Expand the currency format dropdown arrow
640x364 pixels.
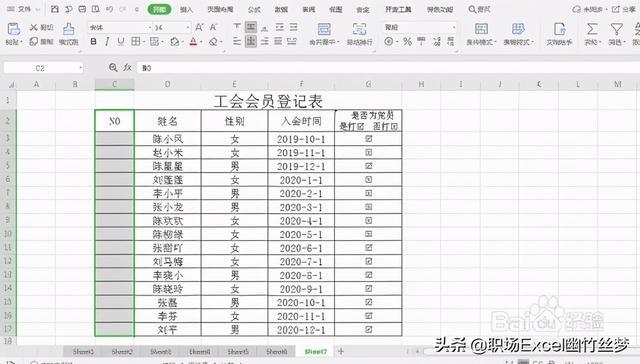coord(397,42)
